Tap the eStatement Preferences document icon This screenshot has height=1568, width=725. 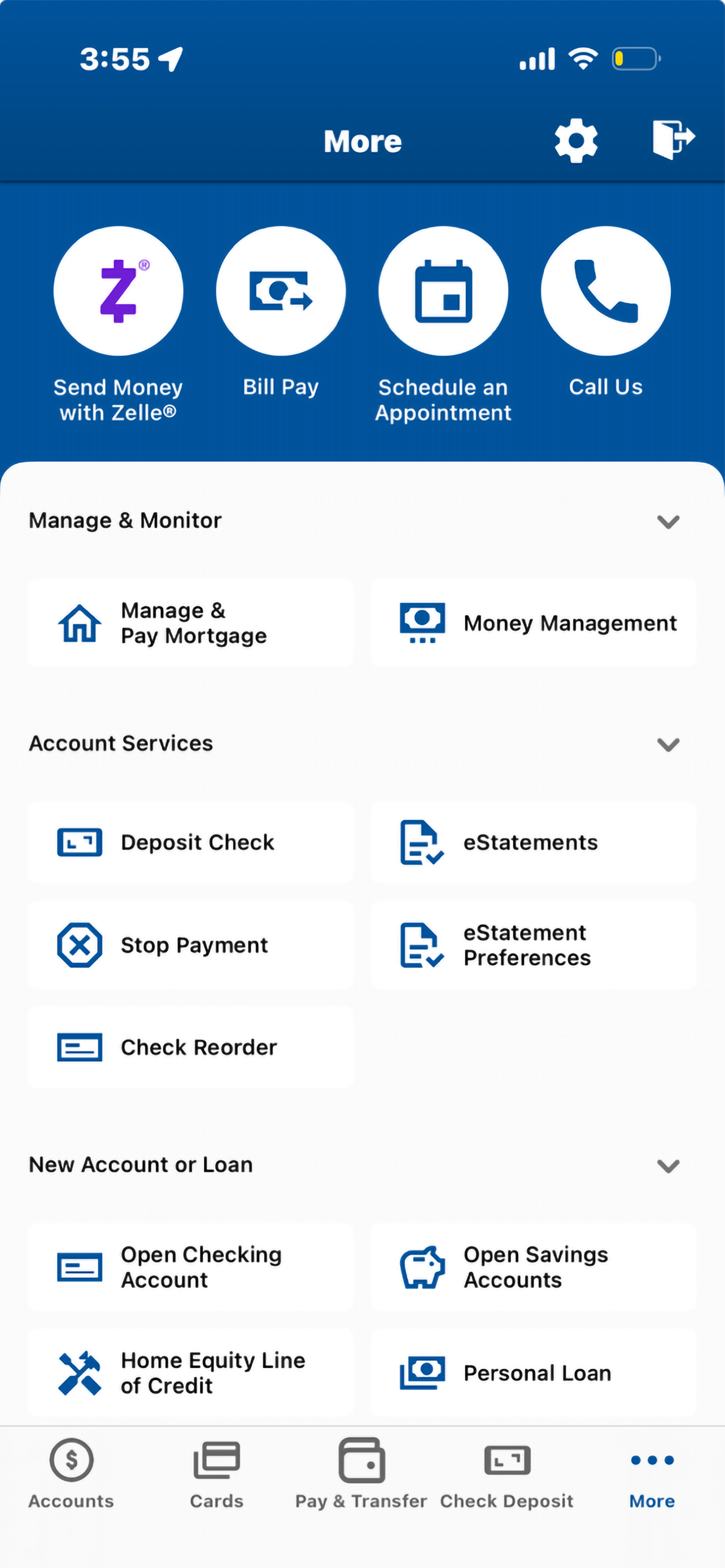click(x=422, y=945)
